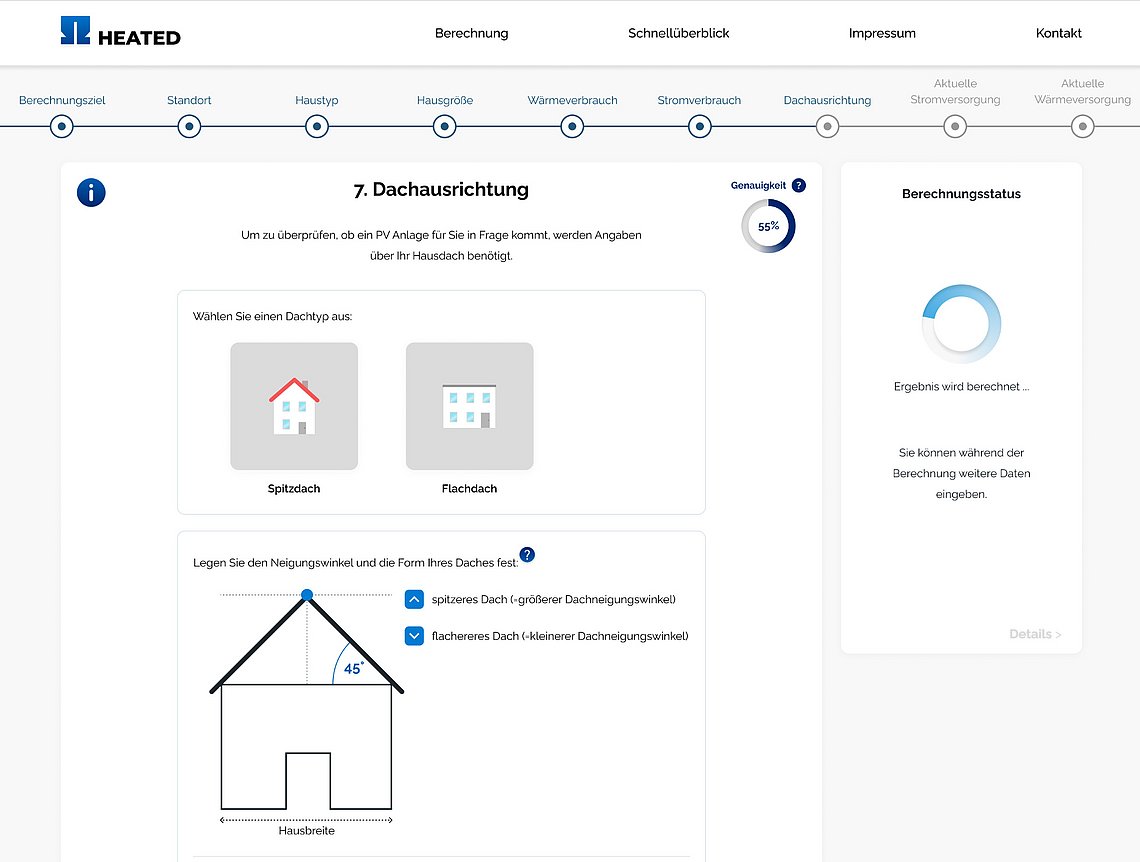Open the Berechnung menu item
The width and height of the screenshot is (1140, 862).
click(471, 33)
